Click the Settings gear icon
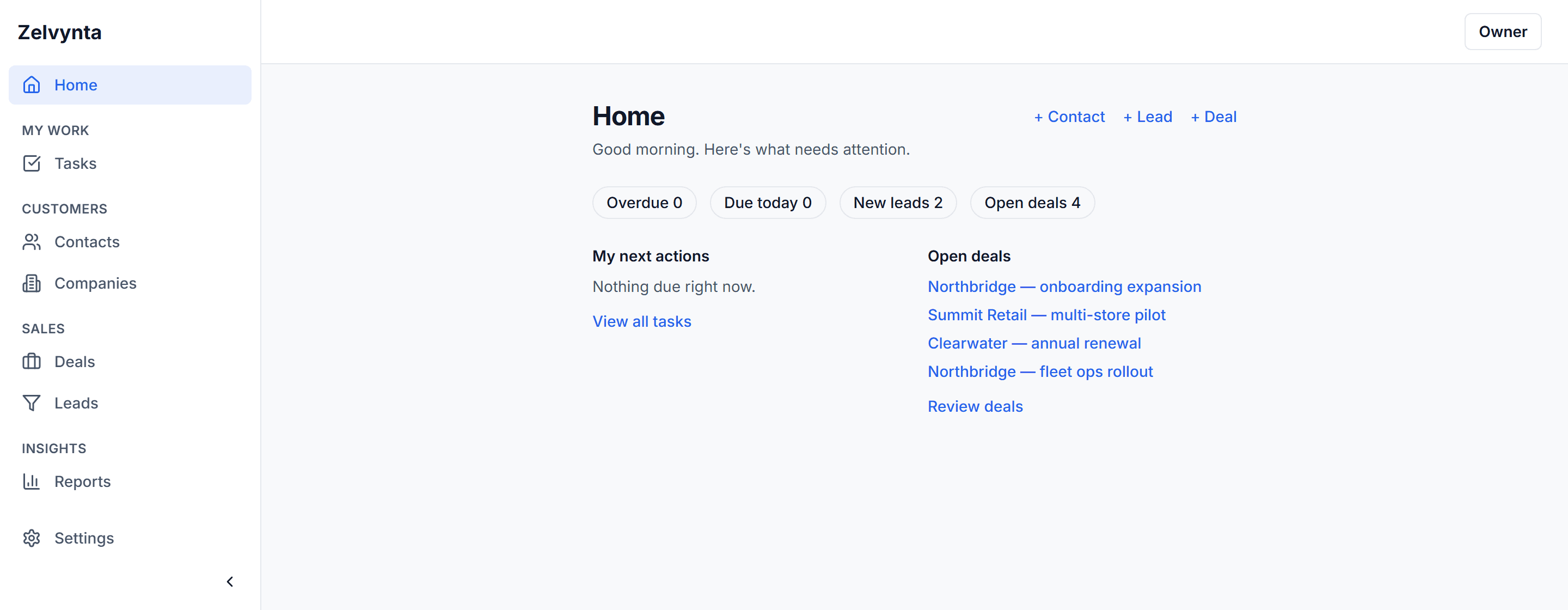 (x=32, y=538)
